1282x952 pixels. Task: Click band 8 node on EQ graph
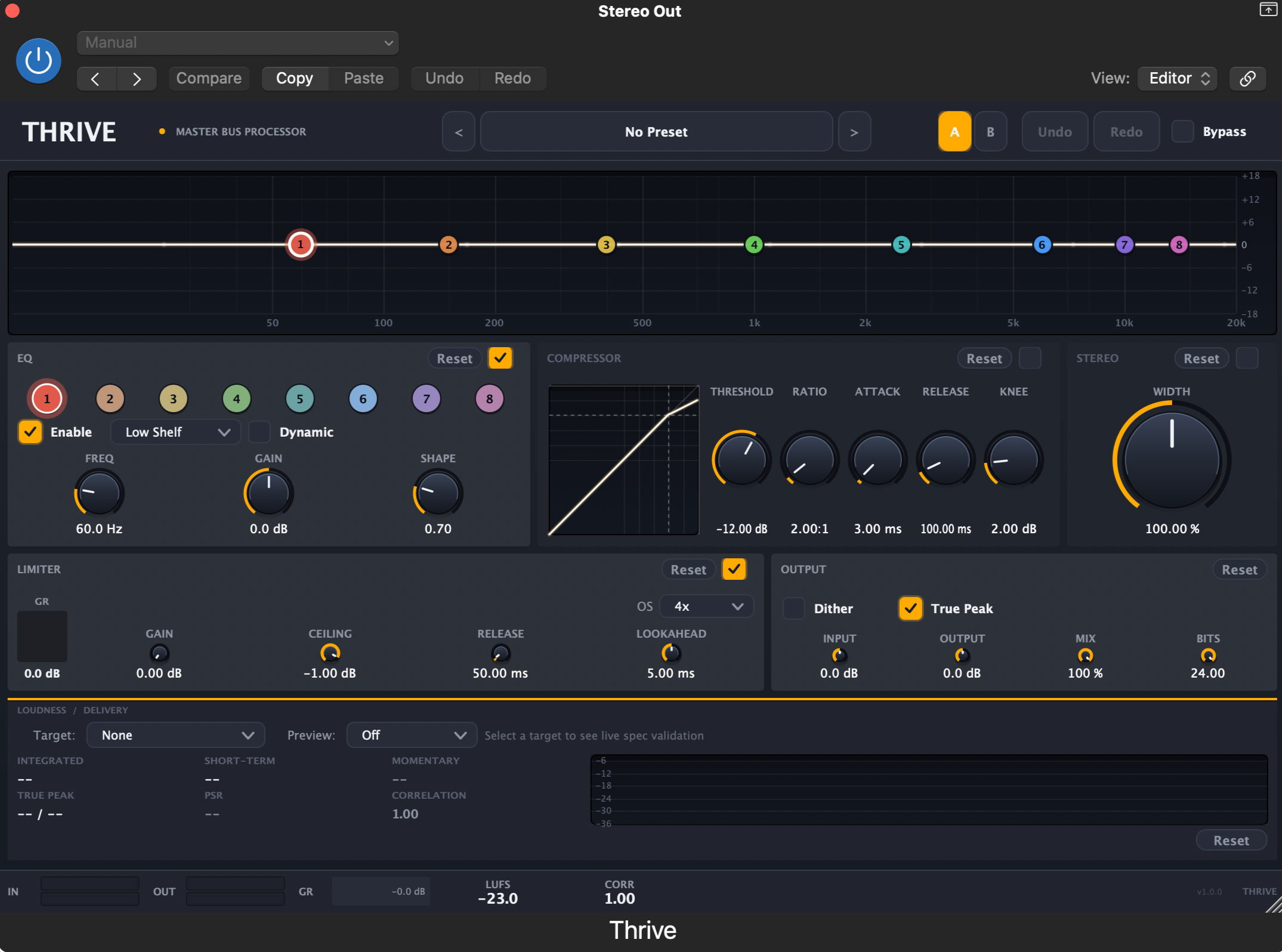pos(1178,245)
